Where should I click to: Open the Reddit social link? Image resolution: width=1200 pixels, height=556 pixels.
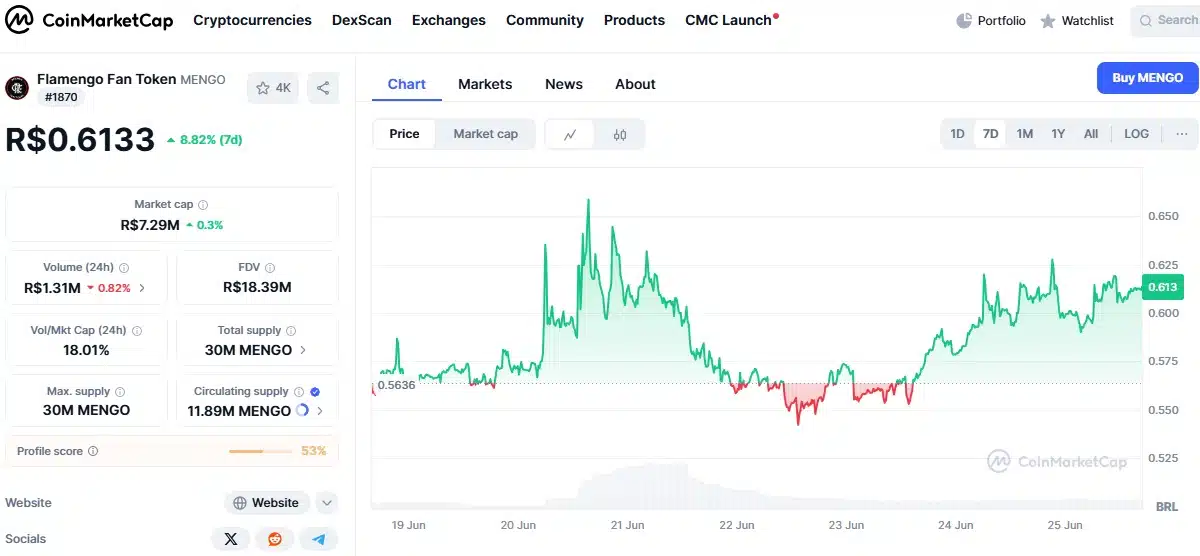click(275, 539)
